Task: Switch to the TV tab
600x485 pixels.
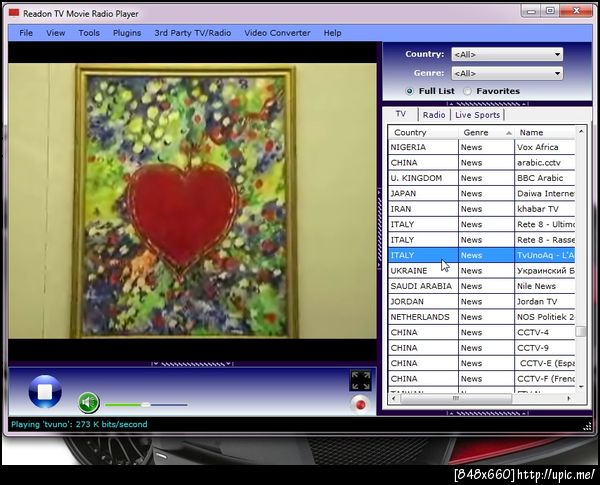Action: (x=401, y=114)
